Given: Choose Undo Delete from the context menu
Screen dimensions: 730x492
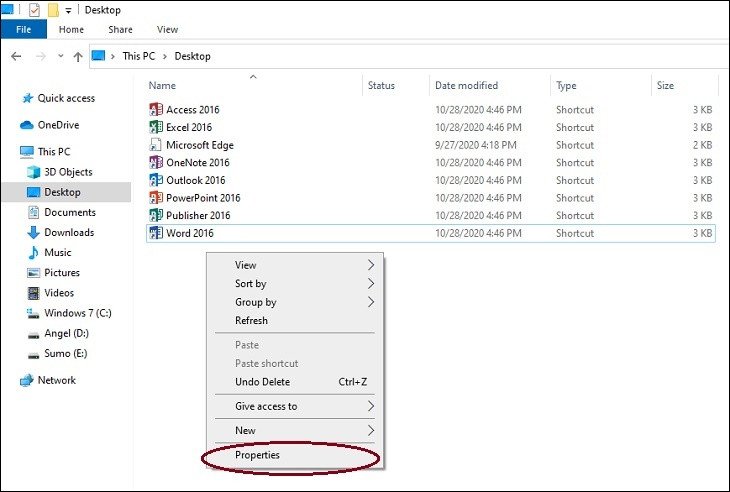Looking at the screenshot, I should pos(295,382).
